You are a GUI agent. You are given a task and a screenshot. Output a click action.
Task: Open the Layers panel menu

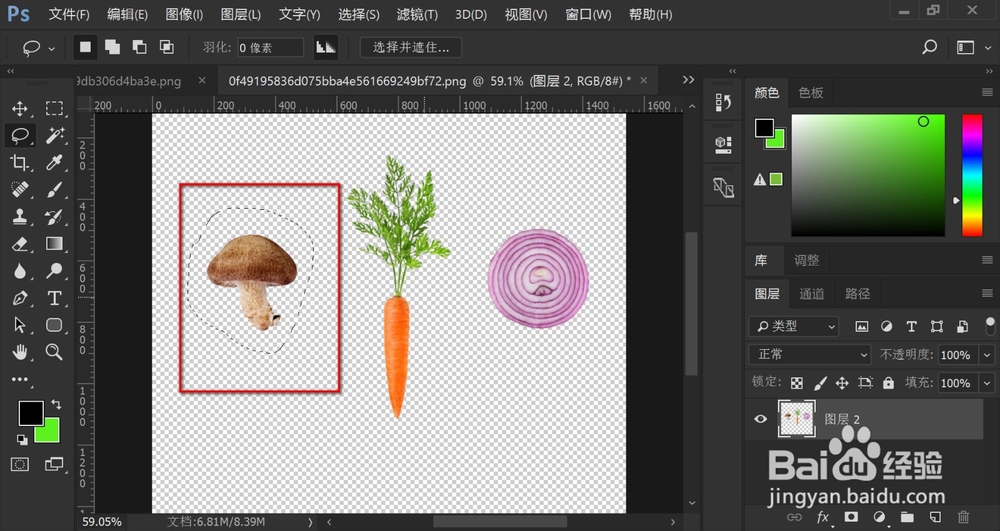[987, 294]
